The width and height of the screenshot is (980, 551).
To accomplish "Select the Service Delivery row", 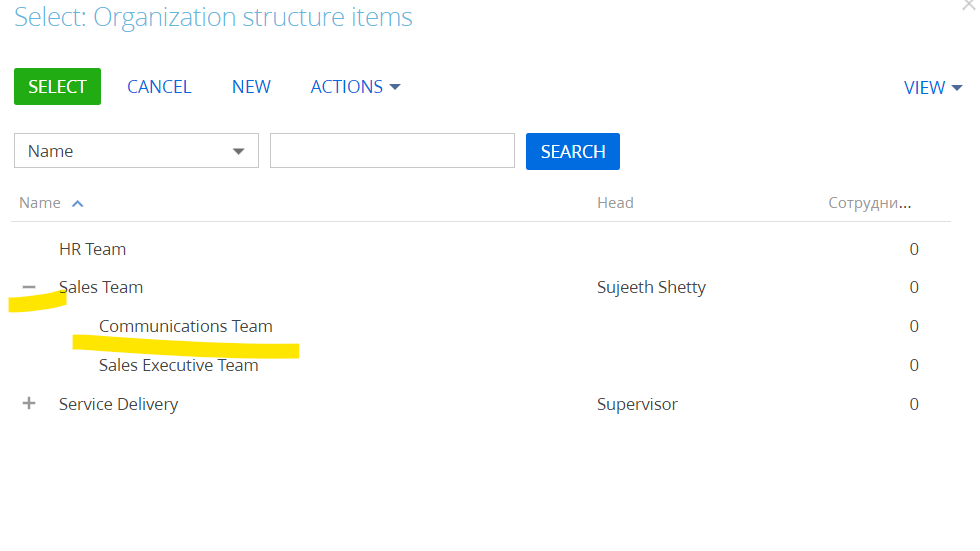I will click(481, 404).
